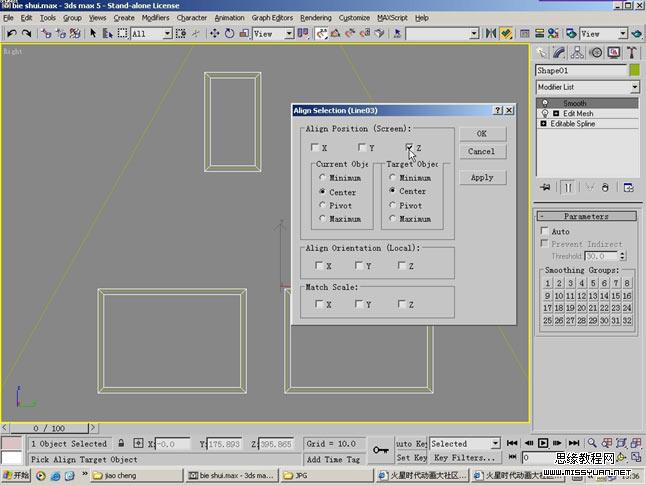Click Cancel in Align Selection dialog
This screenshot has width=646, height=485.
482,152
